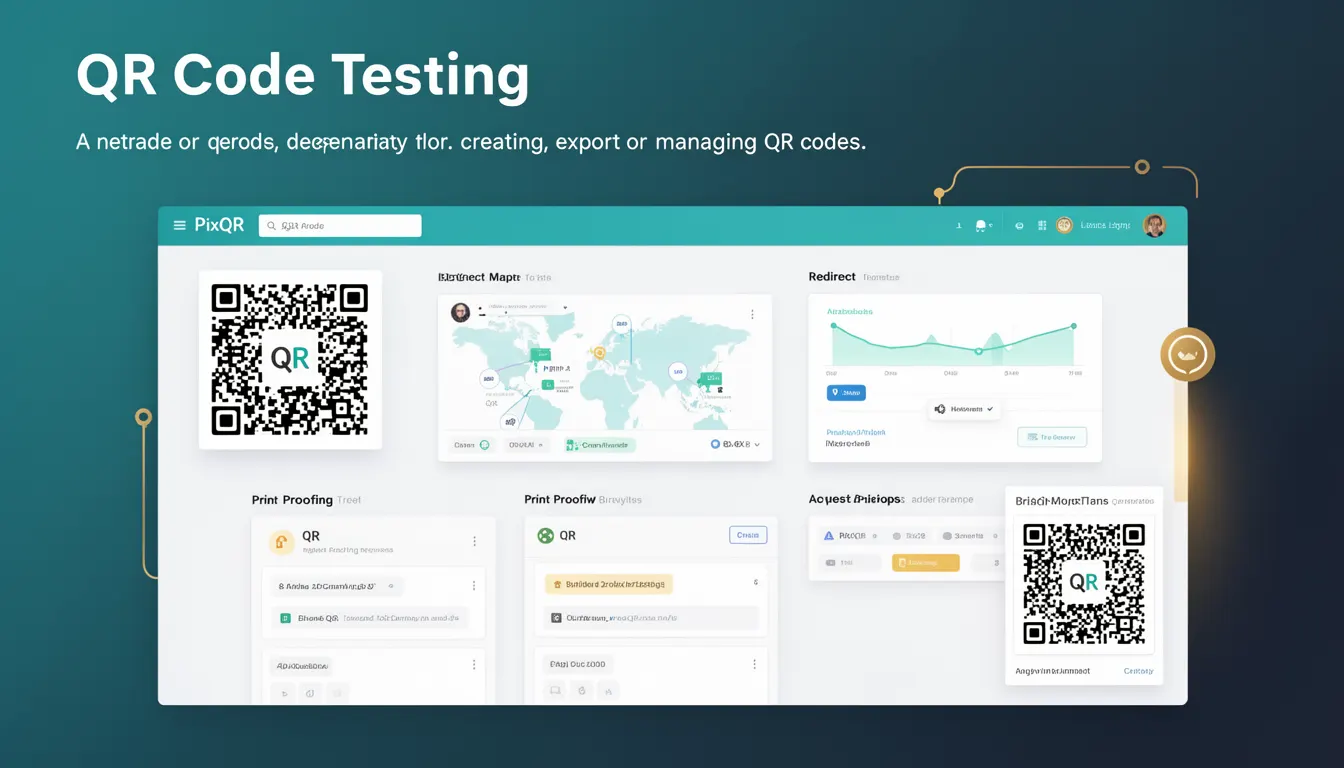
Task: Focus the search field in the header
Action: [340, 226]
